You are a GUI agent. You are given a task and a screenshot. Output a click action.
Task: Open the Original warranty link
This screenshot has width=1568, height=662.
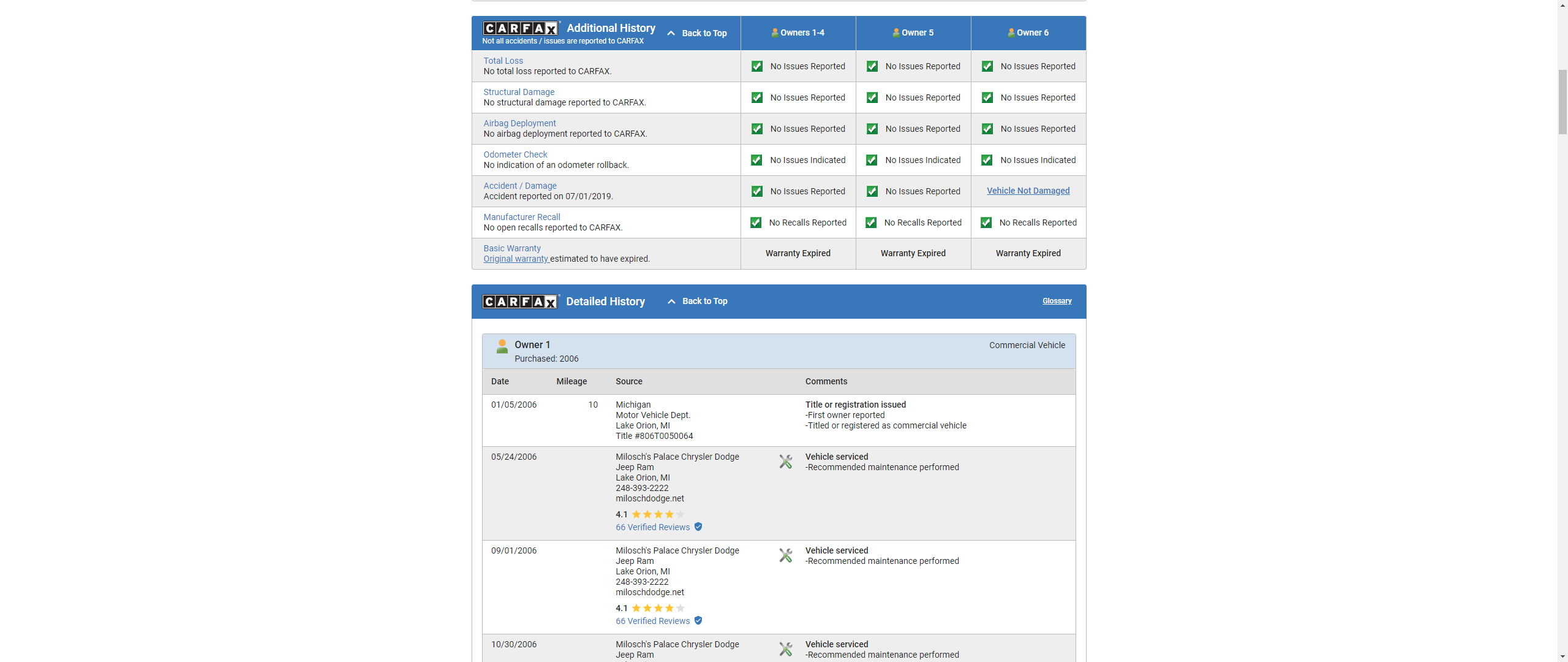pos(516,259)
